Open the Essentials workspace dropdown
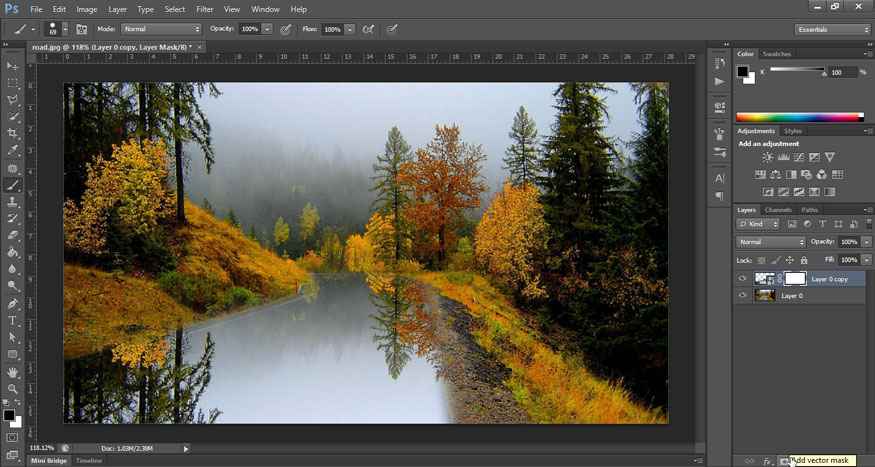The height and width of the screenshot is (467, 875). pyautogui.click(x=833, y=29)
